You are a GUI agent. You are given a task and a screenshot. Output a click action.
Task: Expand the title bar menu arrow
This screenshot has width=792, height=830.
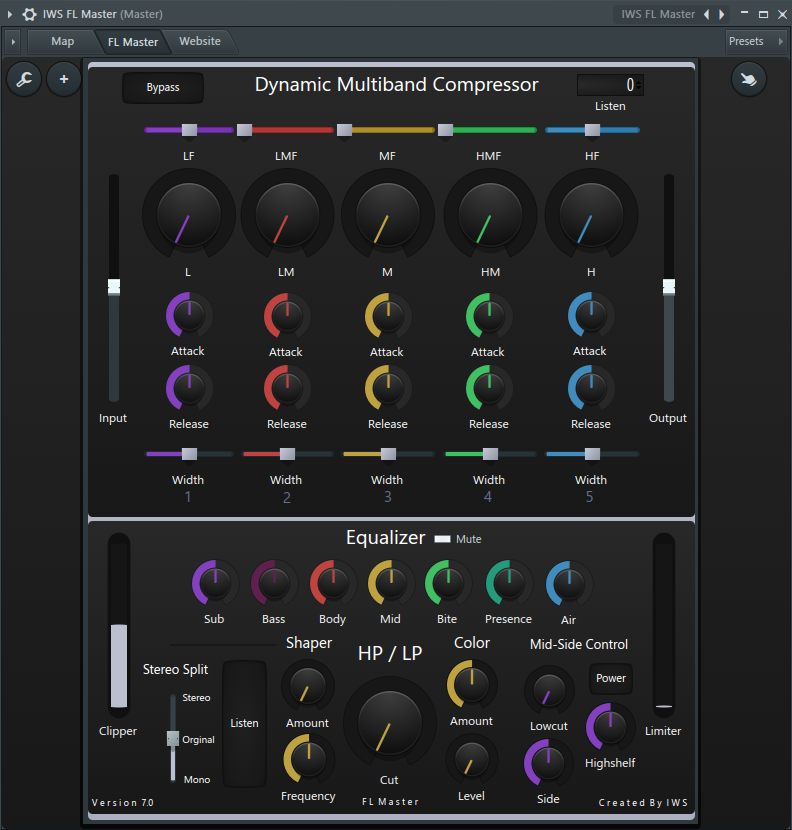[10, 14]
